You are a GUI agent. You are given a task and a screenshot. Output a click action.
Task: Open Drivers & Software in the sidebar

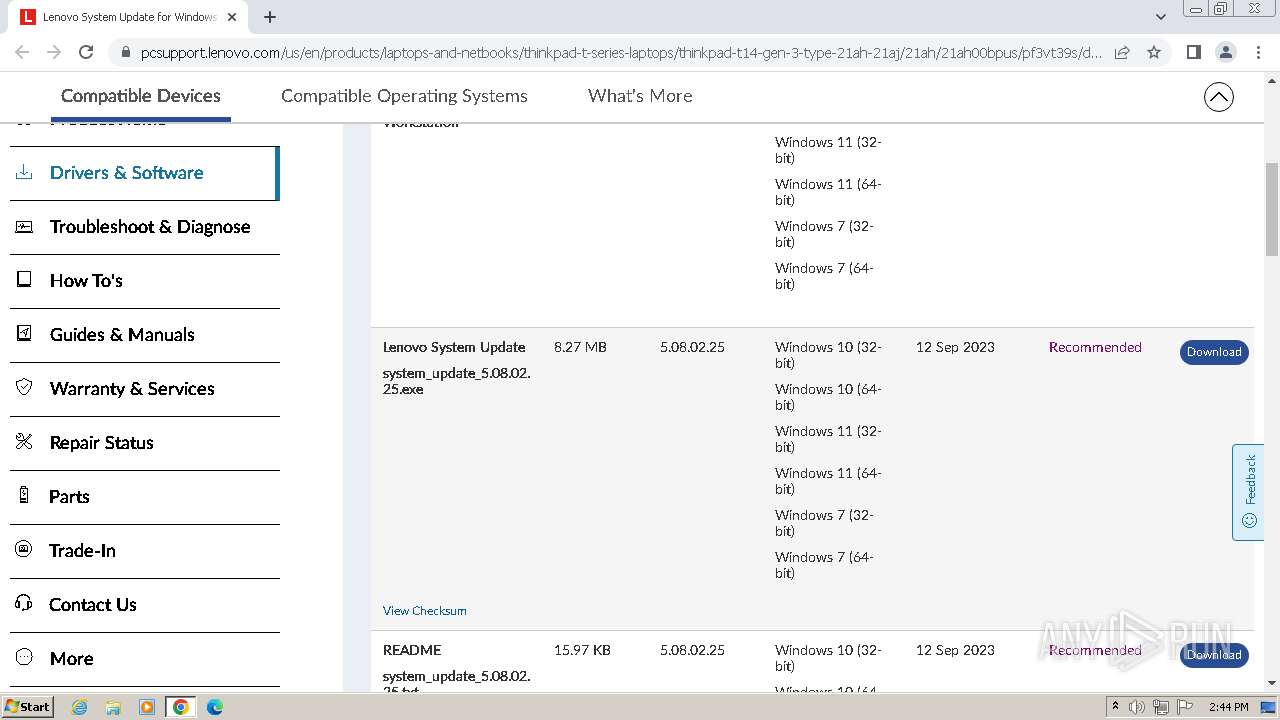(x=144, y=173)
